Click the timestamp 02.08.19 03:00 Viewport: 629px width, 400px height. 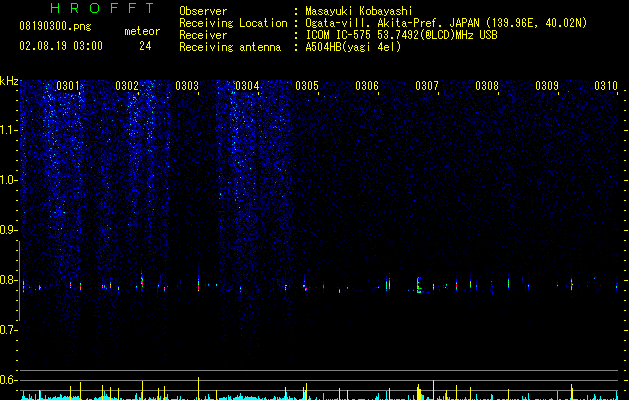point(61,46)
